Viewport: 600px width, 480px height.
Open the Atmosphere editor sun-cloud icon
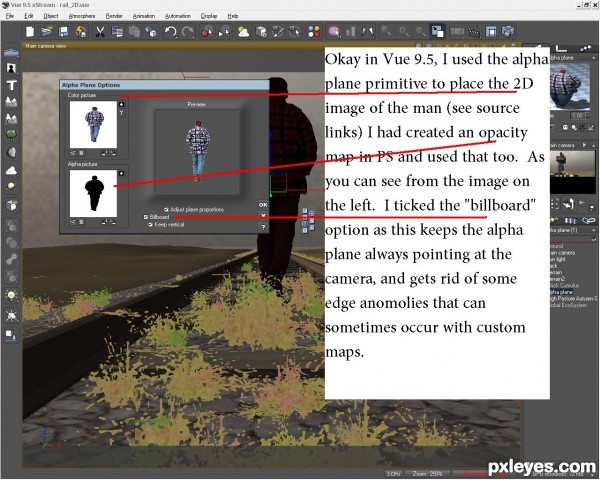[243, 31]
